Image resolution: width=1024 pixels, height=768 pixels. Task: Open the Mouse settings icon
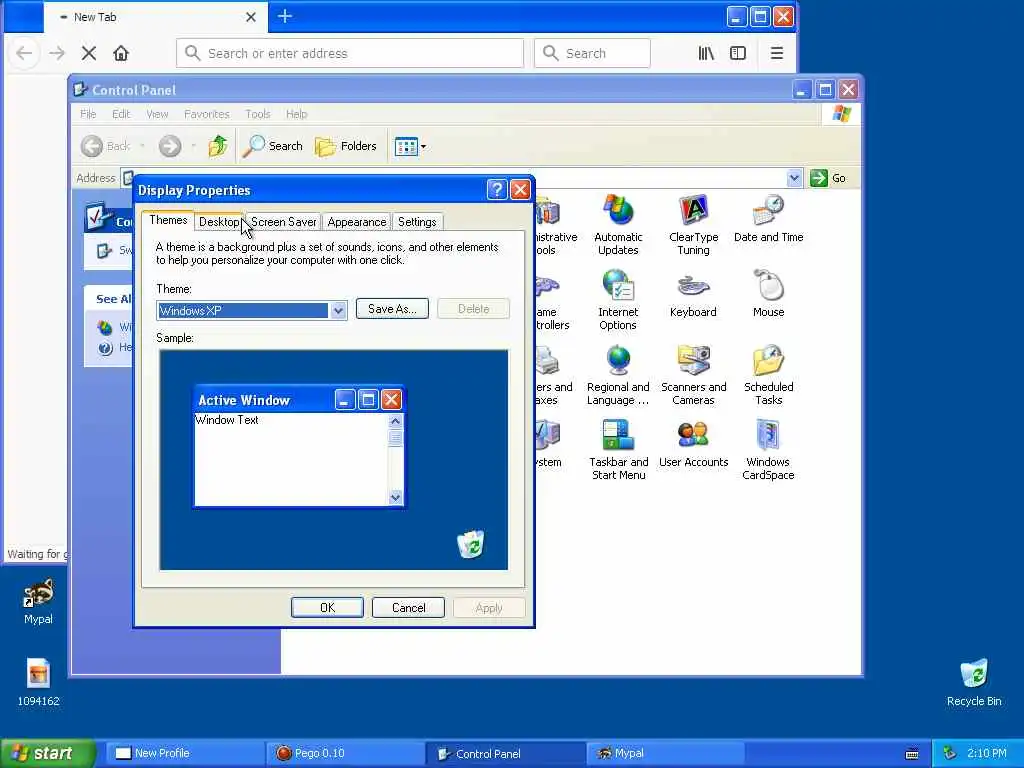[x=768, y=293]
